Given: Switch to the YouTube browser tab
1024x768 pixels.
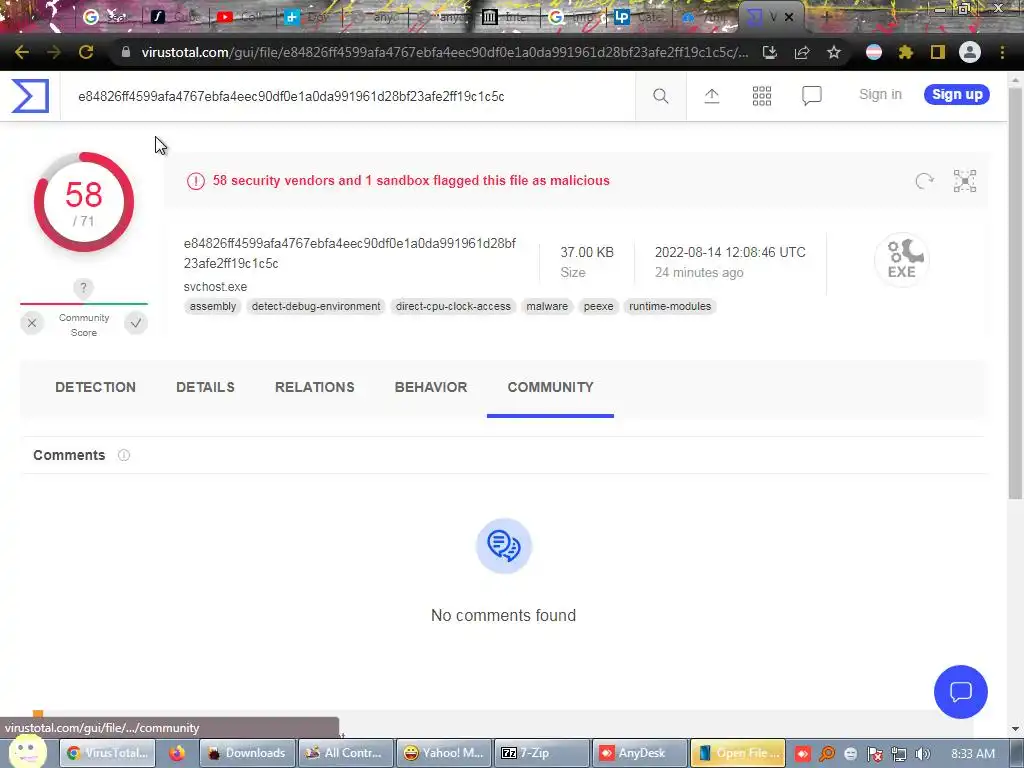Looking at the screenshot, I should pyautogui.click(x=242, y=17).
